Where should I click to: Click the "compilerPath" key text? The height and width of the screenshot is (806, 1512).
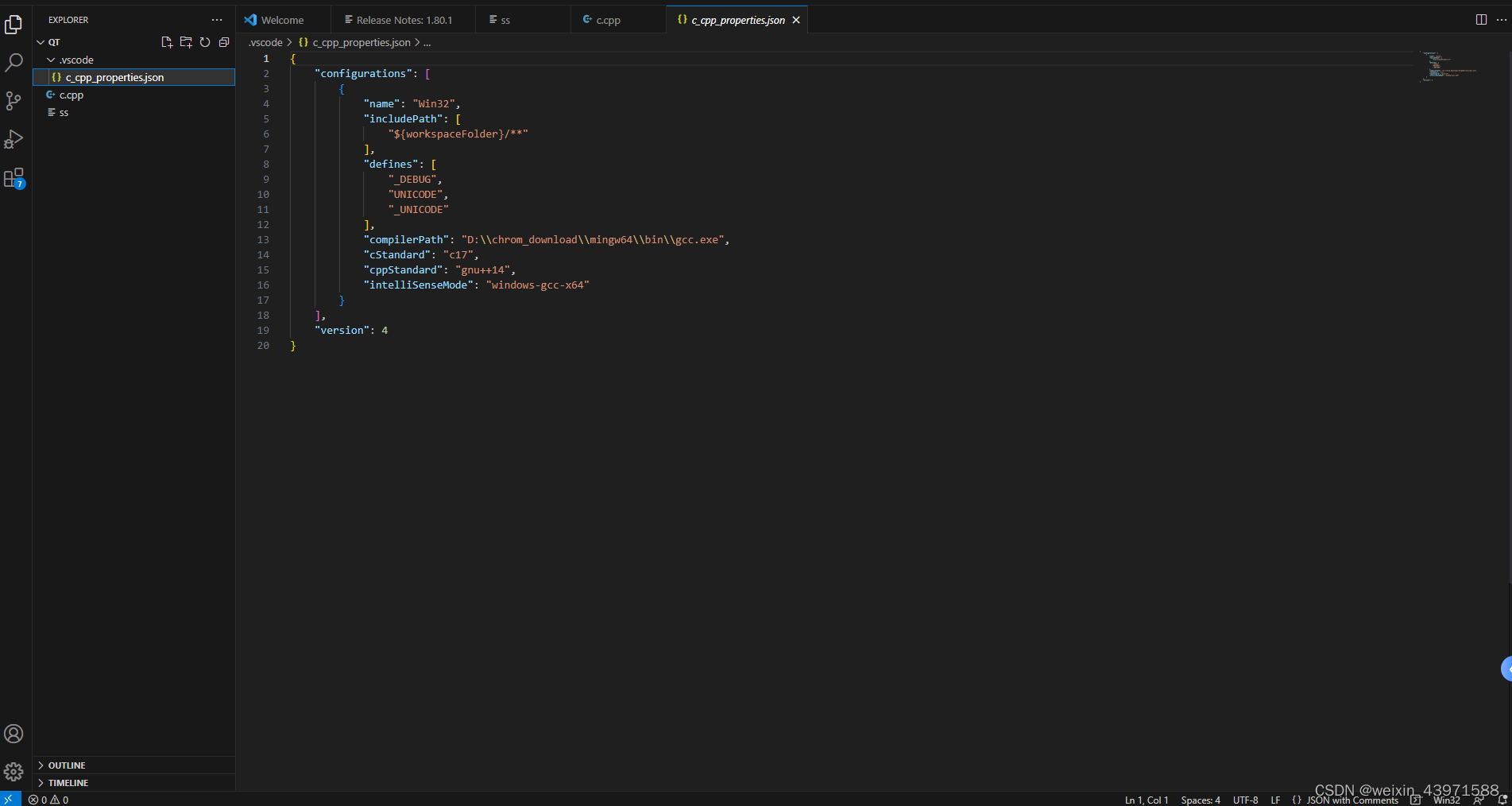click(407, 239)
